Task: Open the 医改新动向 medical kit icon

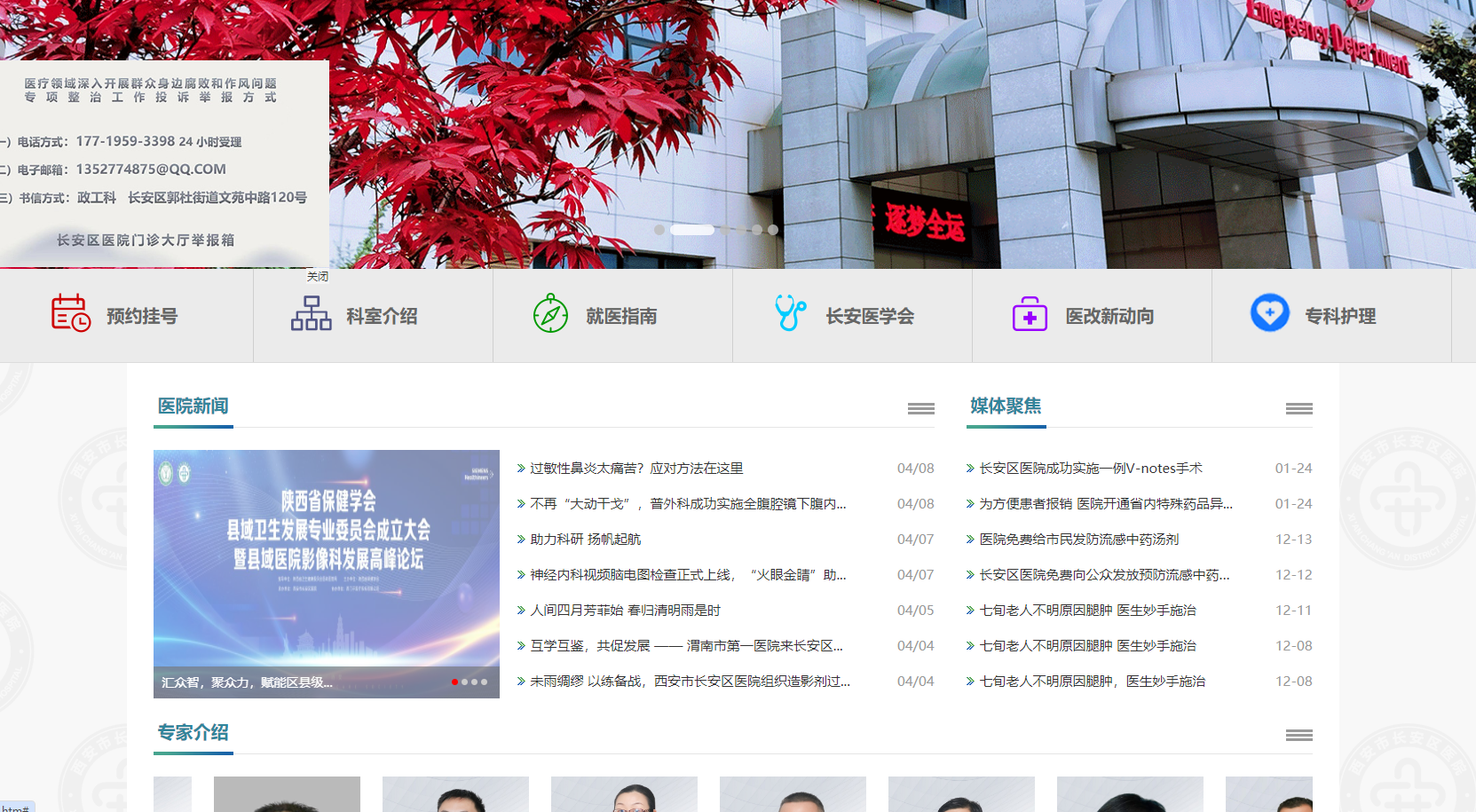Action: click(x=1030, y=314)
